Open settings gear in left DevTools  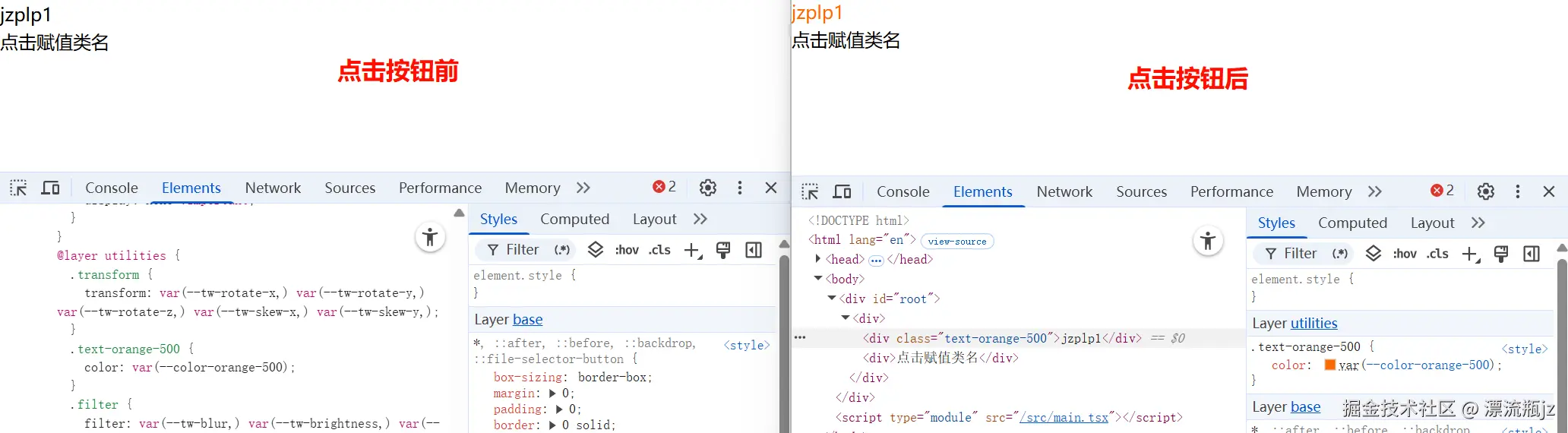(x=708, y=188)
